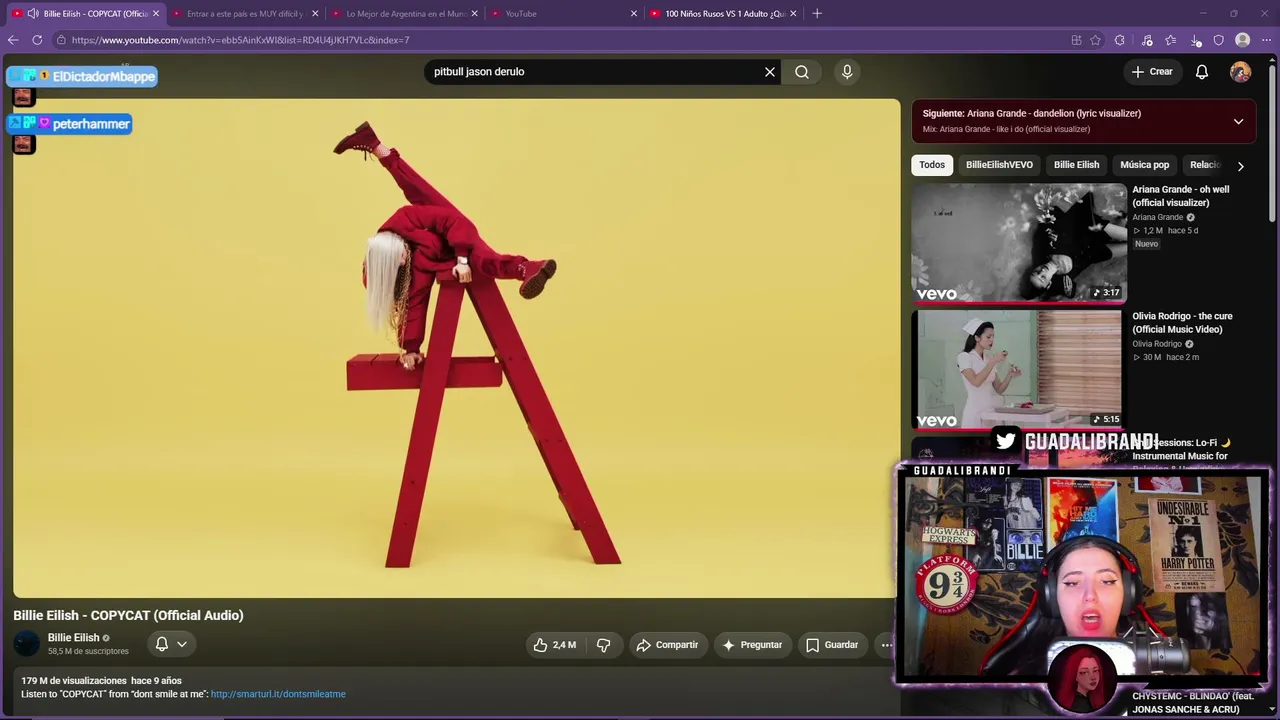The height and width of the screenshot is (720, 1280).
Task: Open the Billie Eilish channel name link
Action: [73, 638]
